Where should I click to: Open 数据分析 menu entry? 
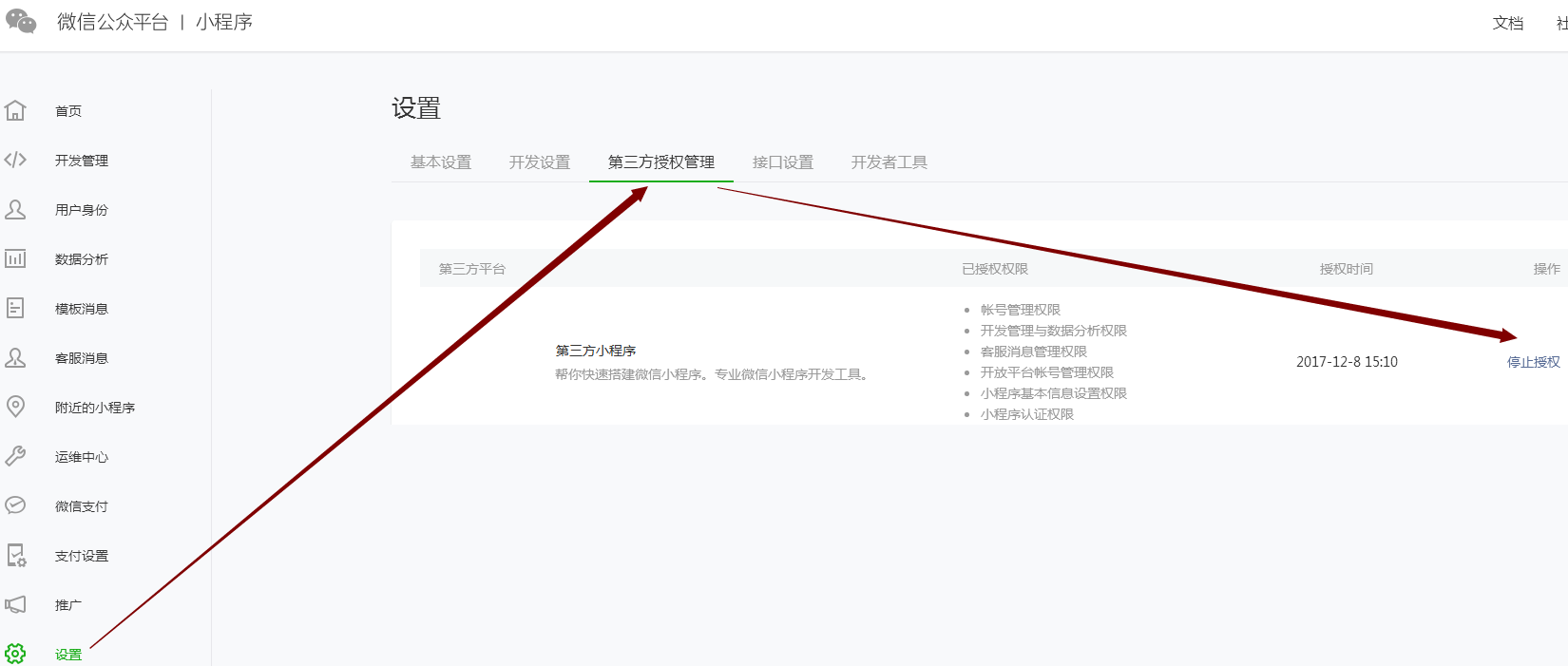click(82, 259)
